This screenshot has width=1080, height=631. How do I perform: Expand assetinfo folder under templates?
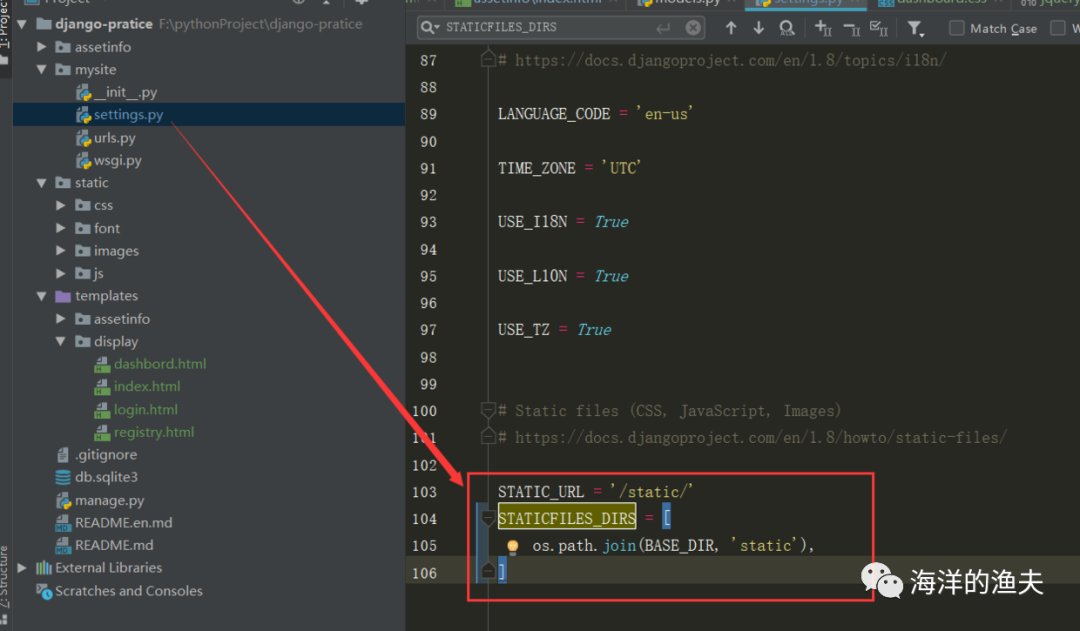[x=61, y=319]
